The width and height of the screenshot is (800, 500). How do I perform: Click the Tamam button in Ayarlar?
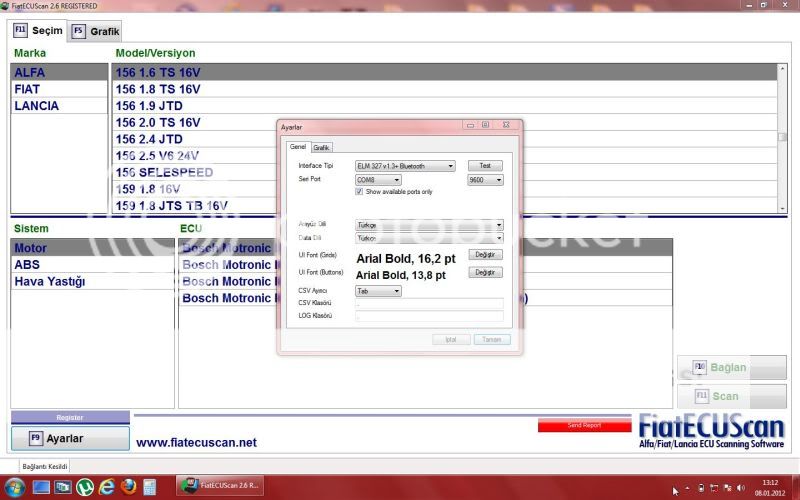492,340
